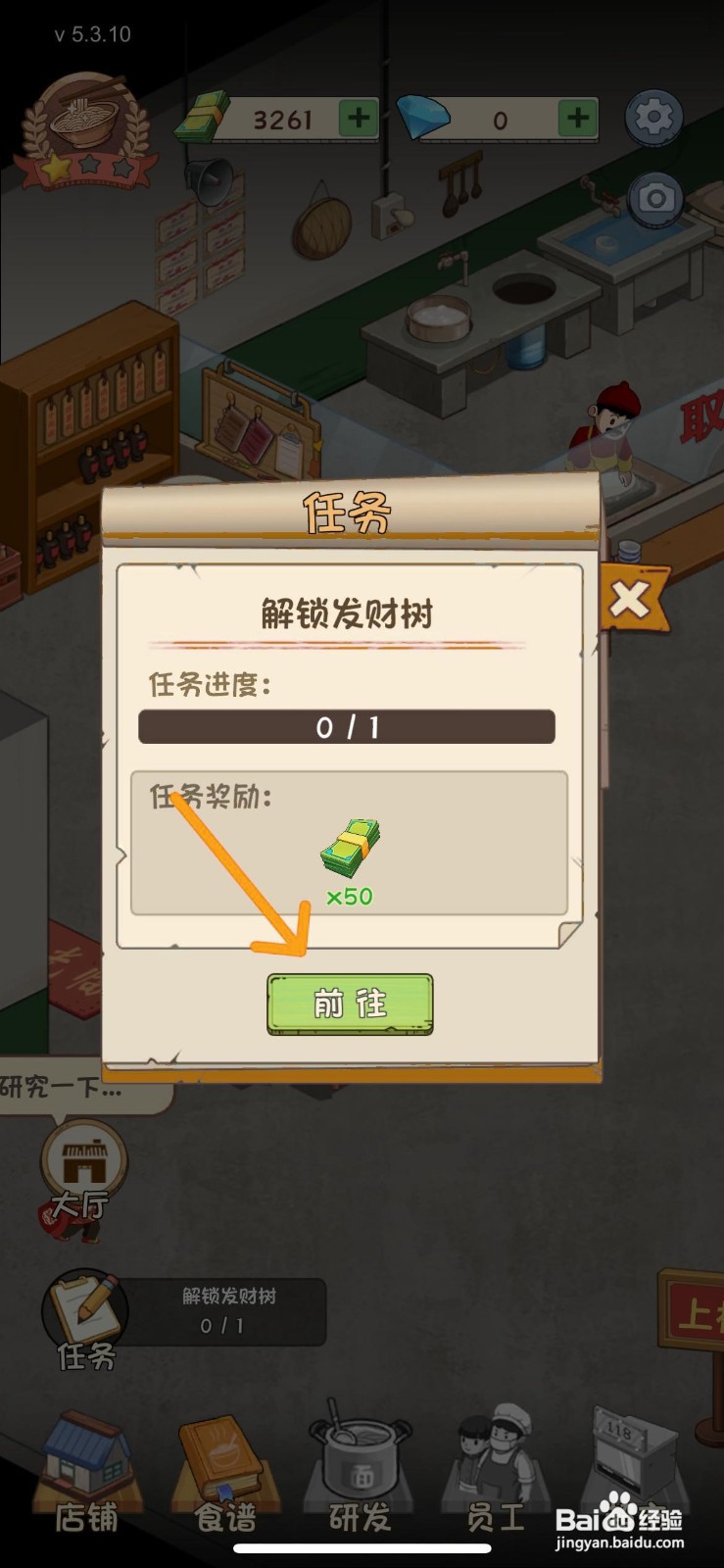The height and width of the screenshot is (1568, 724).
Task: Tap the blue diamond currency icon
Action: [x=424, y=118]
